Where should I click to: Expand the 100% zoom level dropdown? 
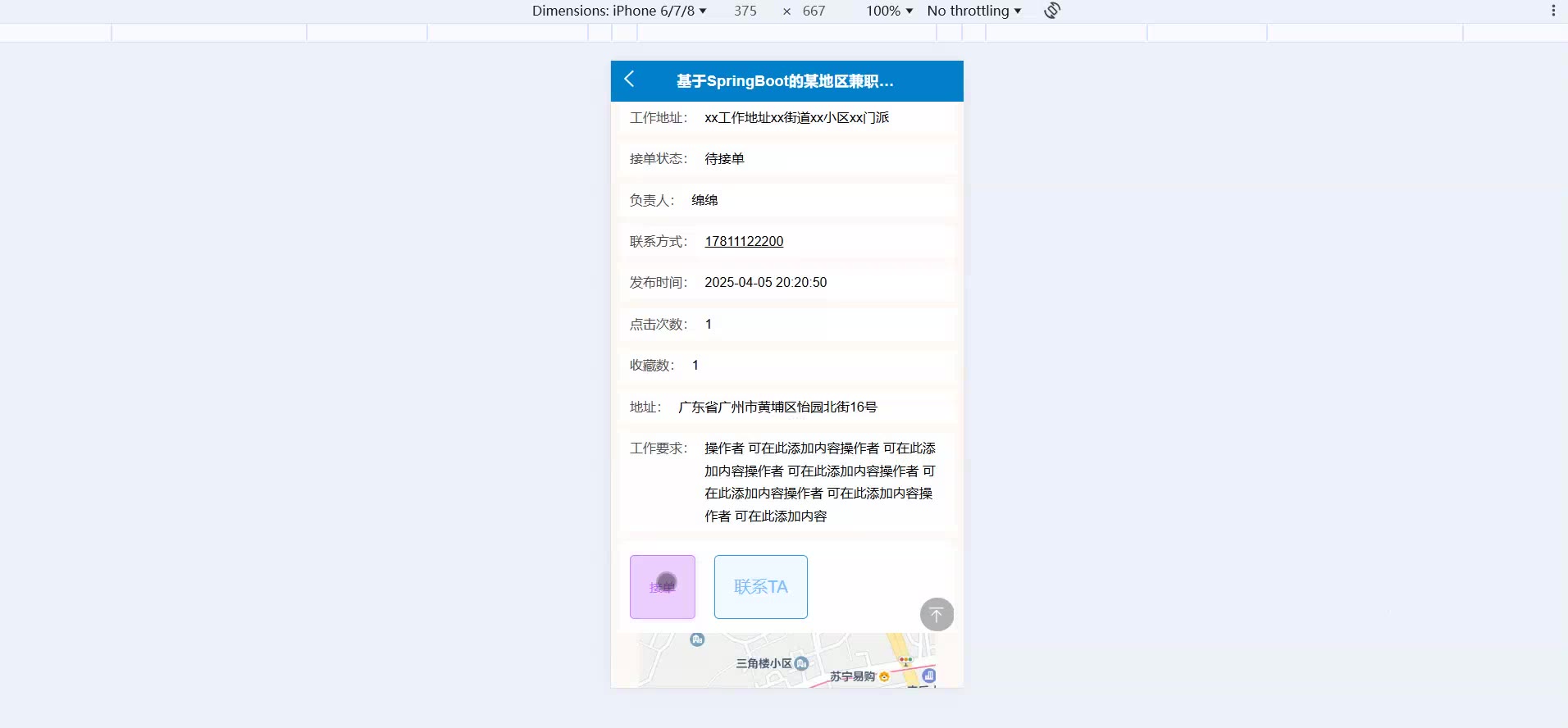pos(890,11)
